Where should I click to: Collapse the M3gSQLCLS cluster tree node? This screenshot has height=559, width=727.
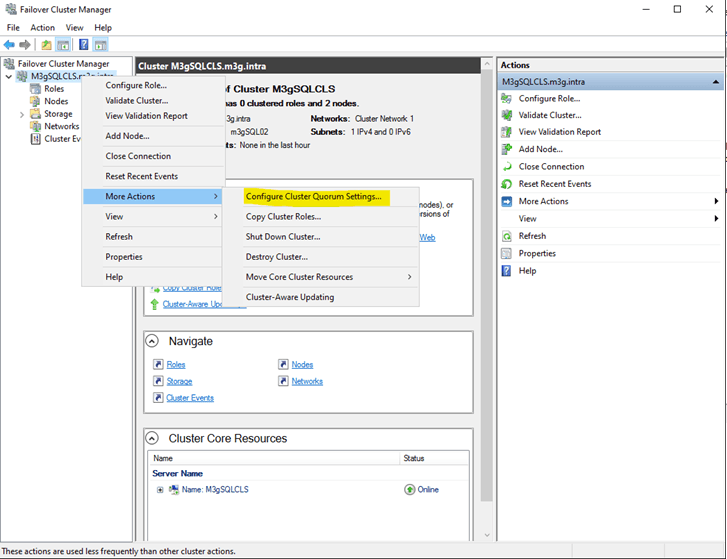(x=9, y=76)
